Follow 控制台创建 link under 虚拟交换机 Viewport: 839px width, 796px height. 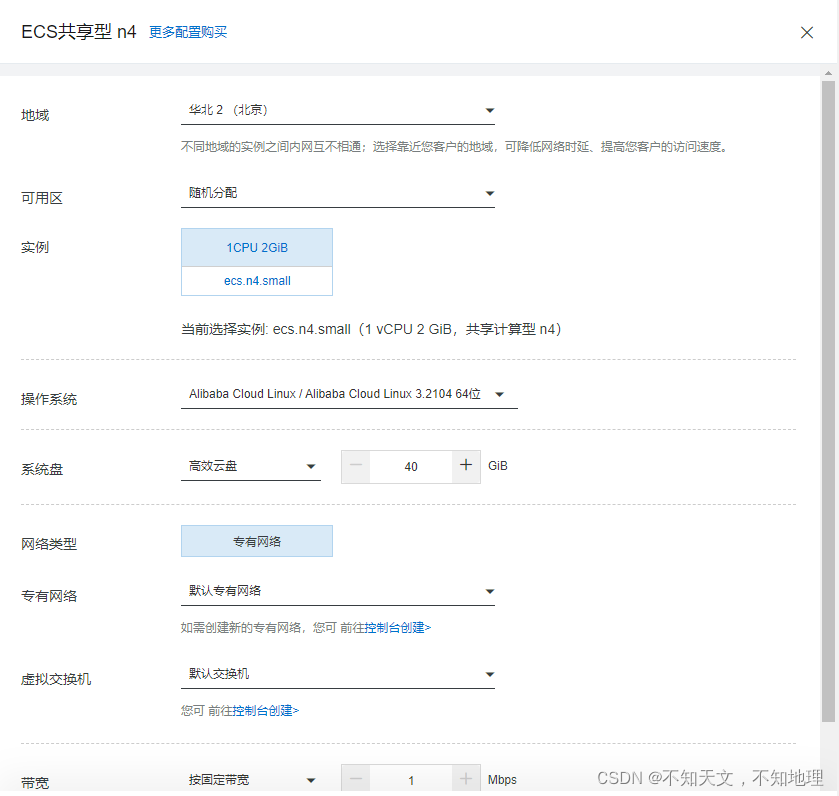click(x=265, y=710)
